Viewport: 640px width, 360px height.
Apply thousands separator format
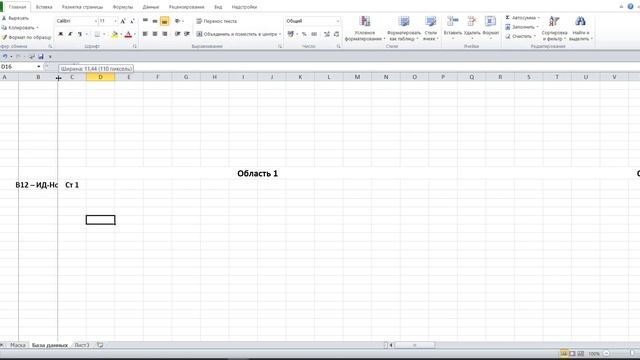pos(314,34)
